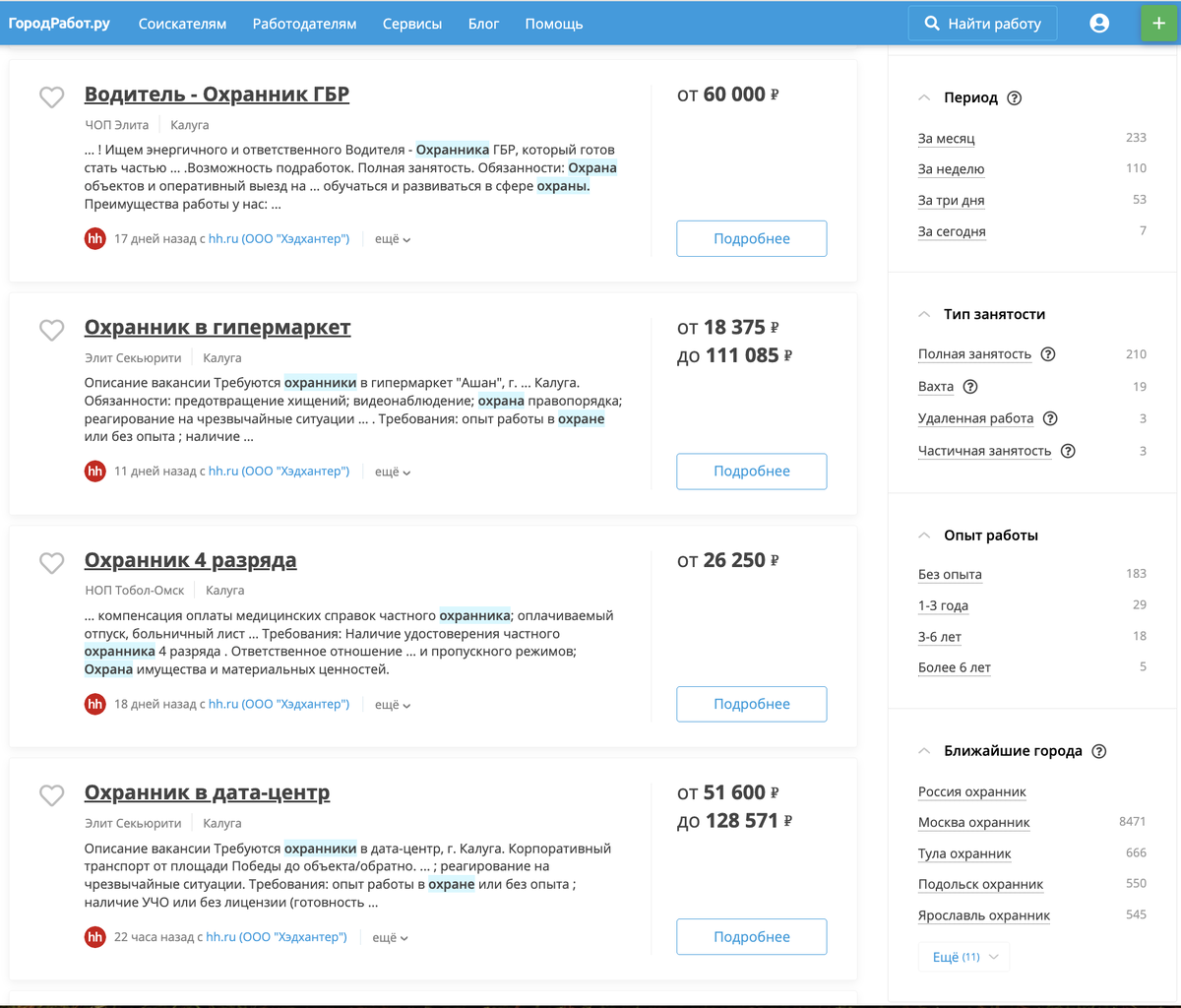
Task: Click hh logo in Водитель - Охранник ГБР card
Action: click(x=95, y=238)
